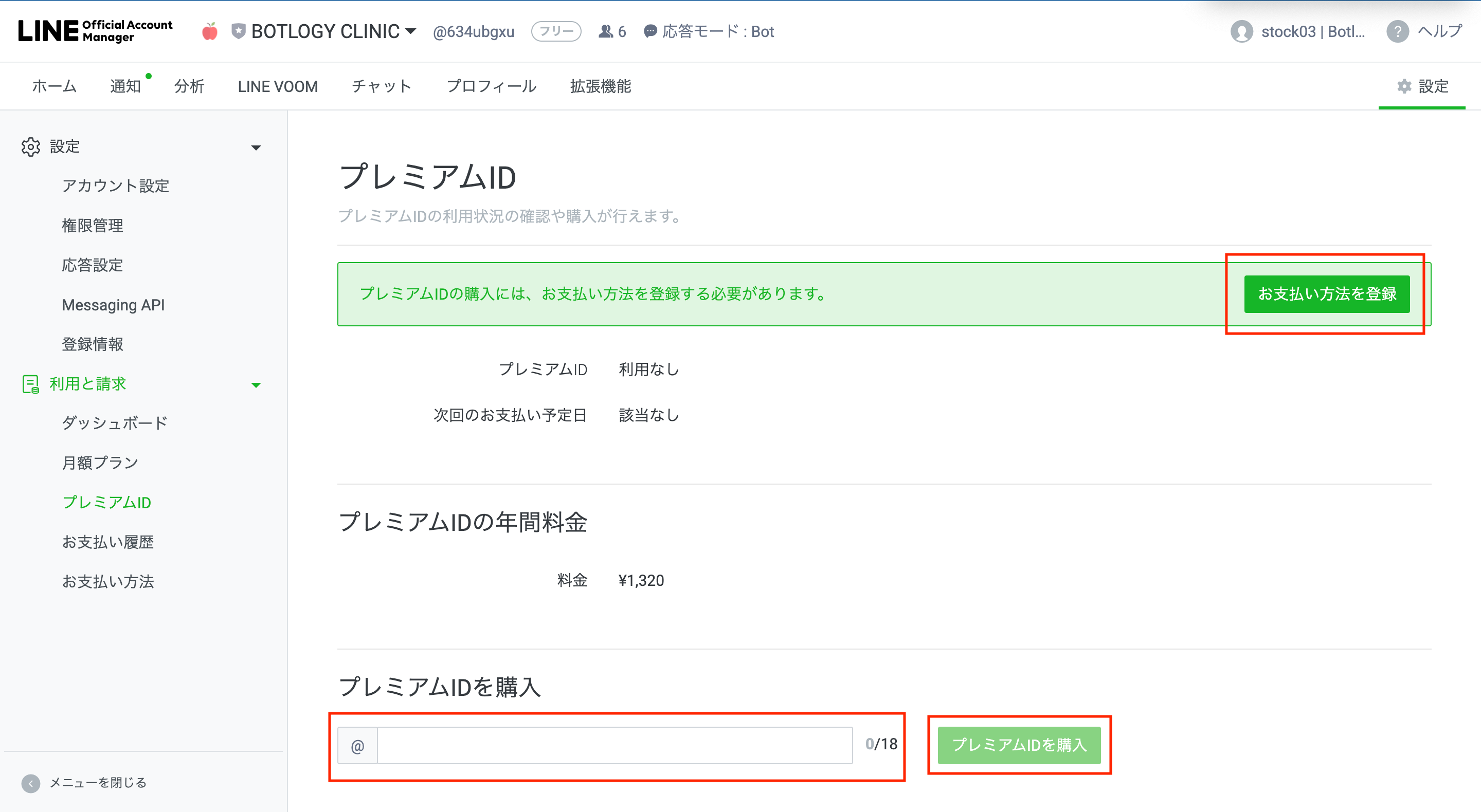Collapse the 利用と請求 sidebar section arrow
Image resolution: width=1481 pixels, height=812 pixels.
pos(256,385)
